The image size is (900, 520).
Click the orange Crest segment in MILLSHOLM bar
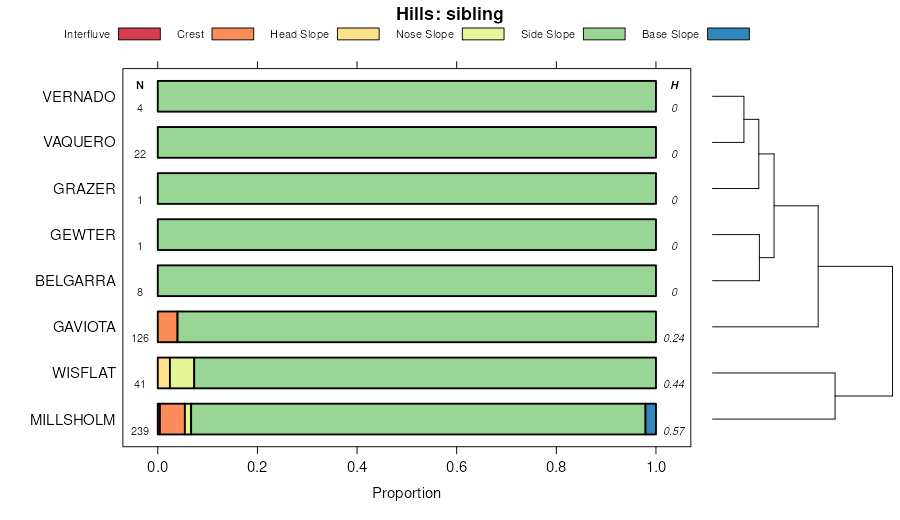[x=172, y=419]
